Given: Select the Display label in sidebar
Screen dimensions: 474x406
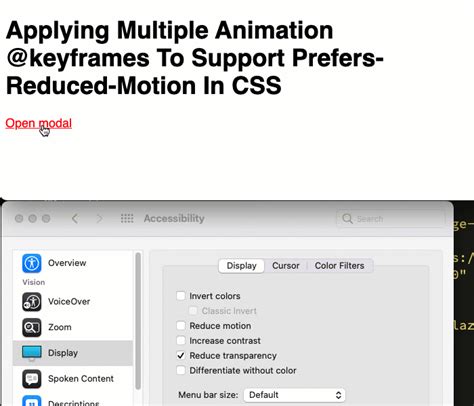Looking at the screenshot, I should tap(63, 353).
